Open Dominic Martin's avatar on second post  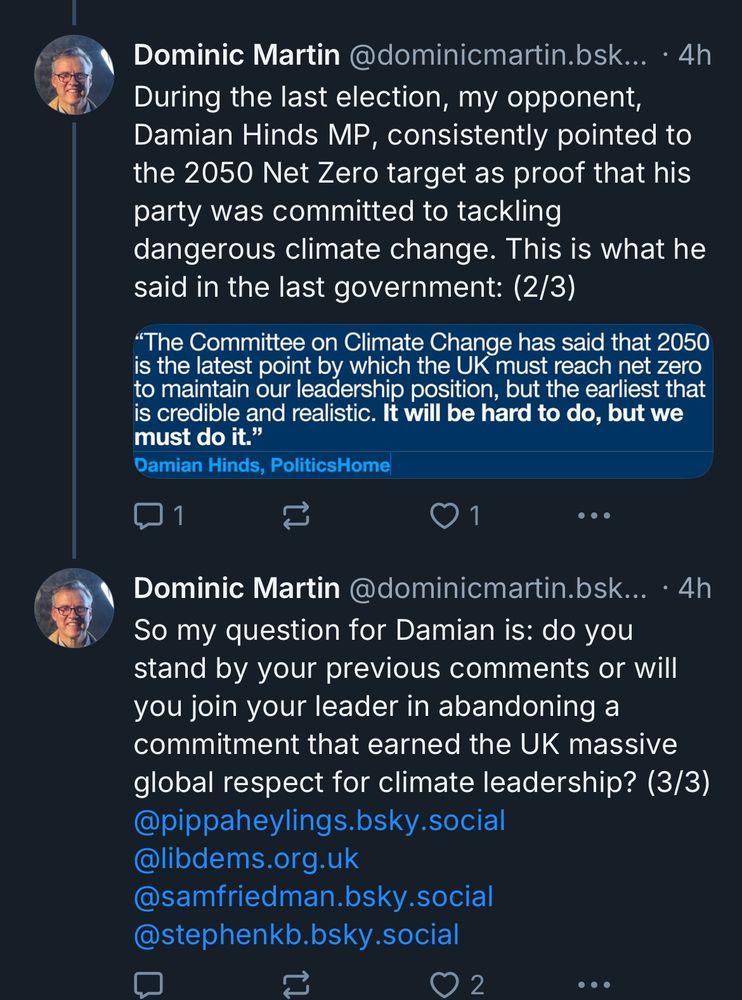click(x=75, y=607)
